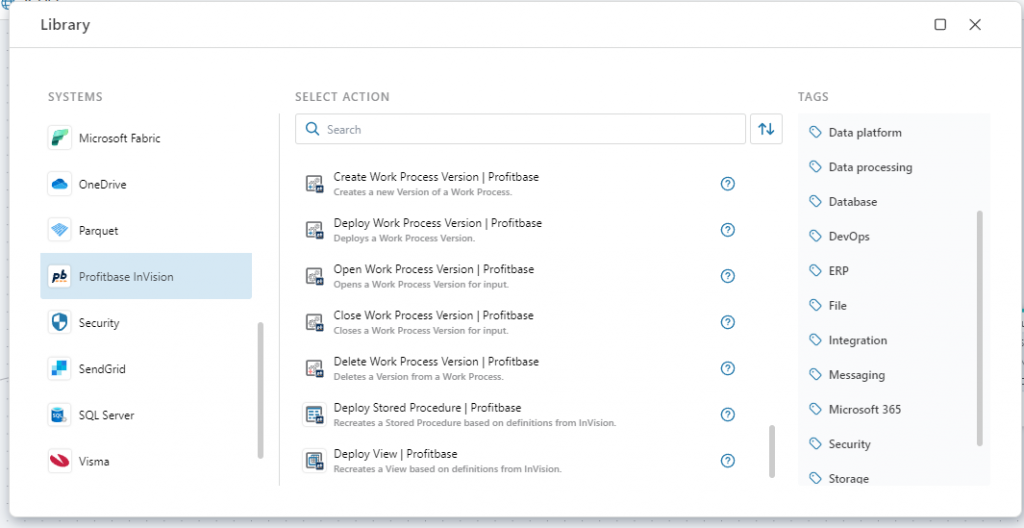Open help for Create Work Process Version
Viewport: 1024px width, 528px height.
coord(728,184)
